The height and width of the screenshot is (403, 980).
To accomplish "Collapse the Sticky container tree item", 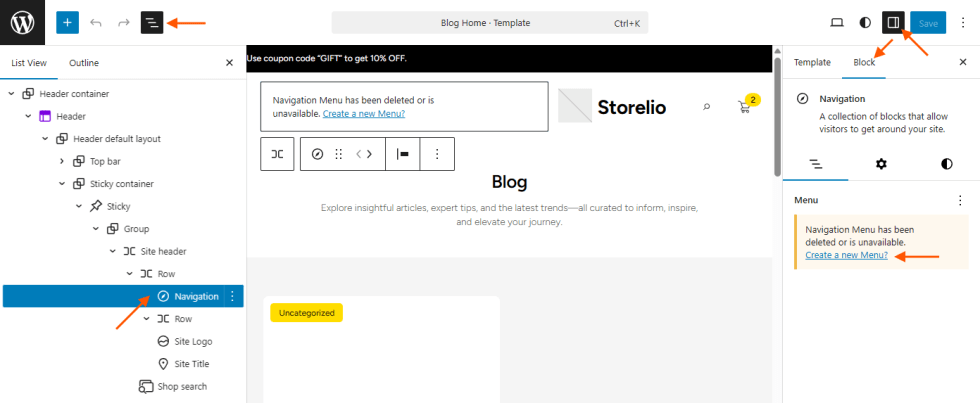I will coord(62,184).
